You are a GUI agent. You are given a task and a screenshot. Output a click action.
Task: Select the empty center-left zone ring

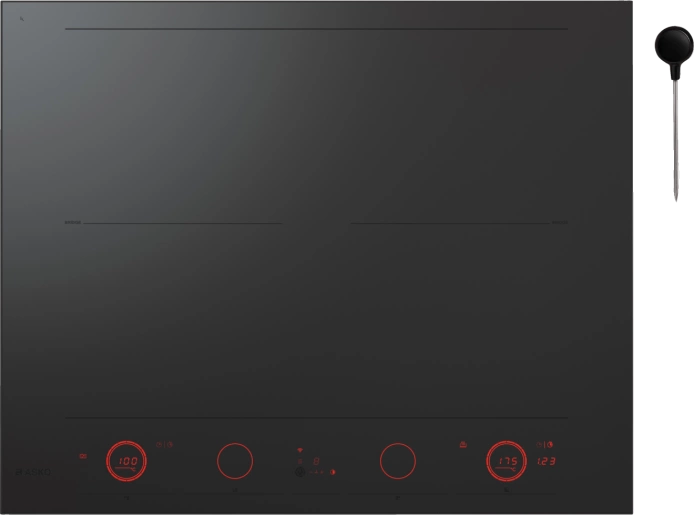click(235, 461)
